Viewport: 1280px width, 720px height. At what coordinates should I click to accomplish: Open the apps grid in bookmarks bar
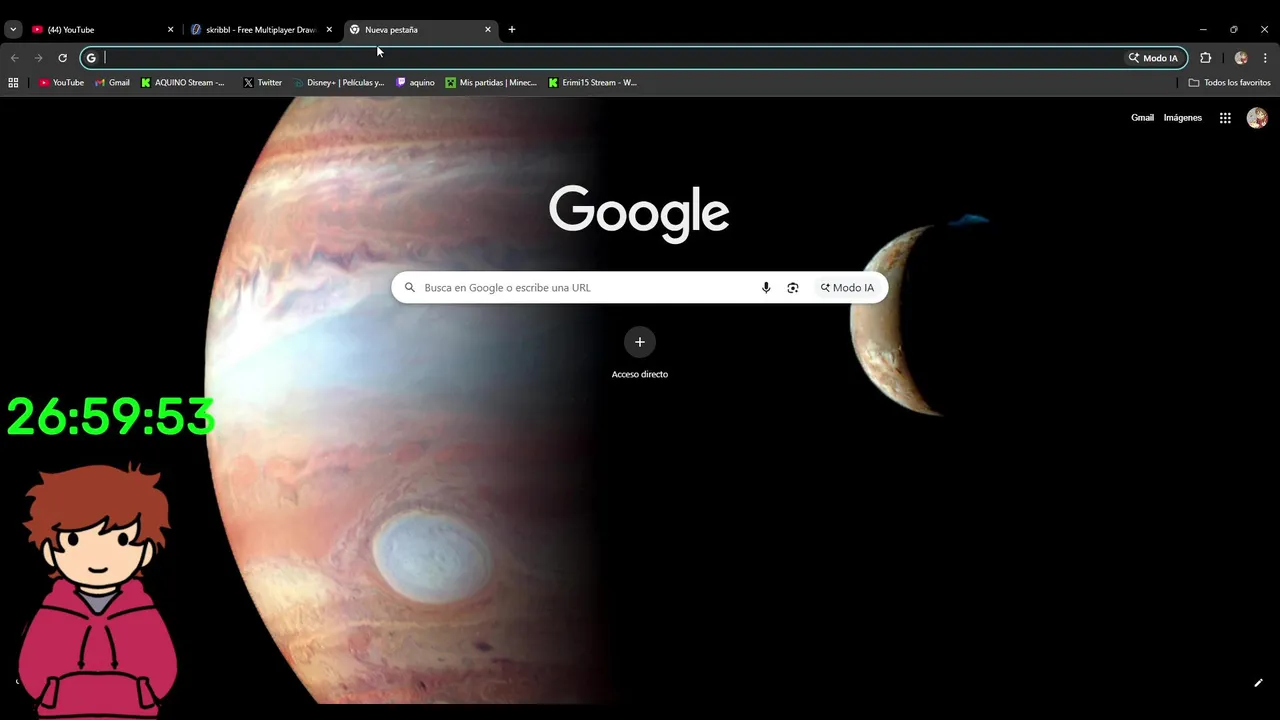(x=13, y=83)
